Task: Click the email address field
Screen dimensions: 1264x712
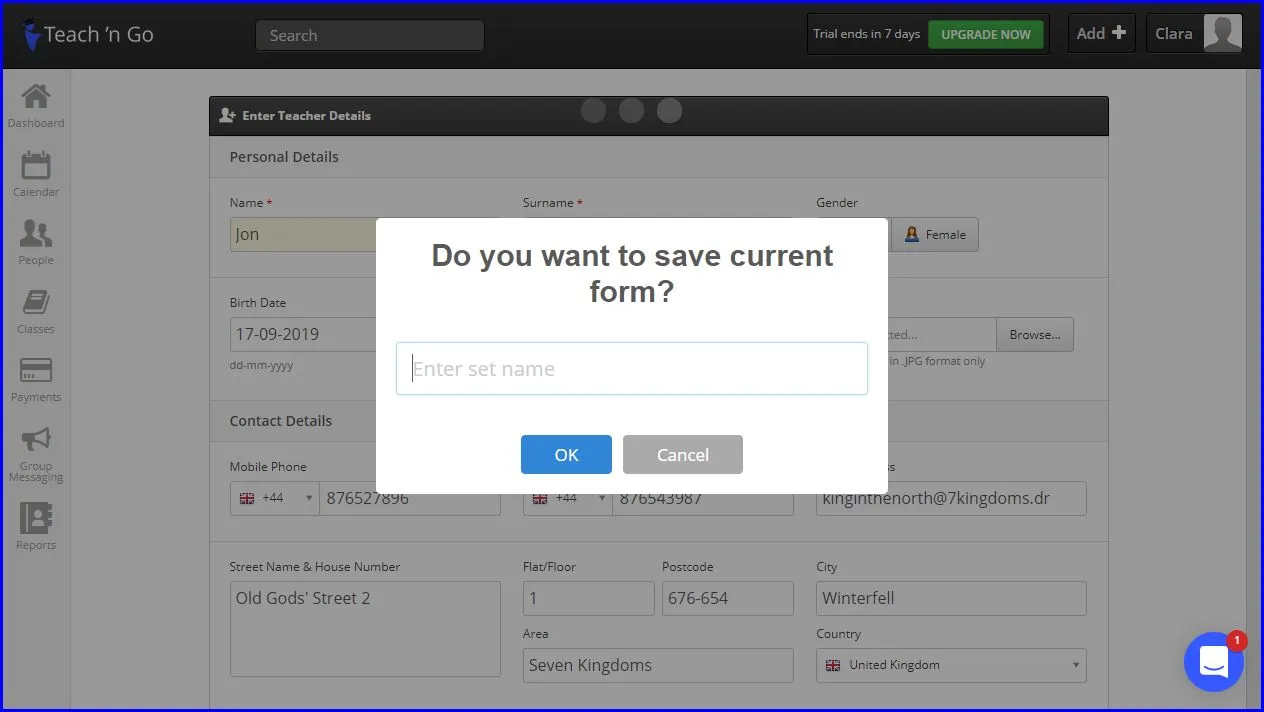Action: (951, 498)
